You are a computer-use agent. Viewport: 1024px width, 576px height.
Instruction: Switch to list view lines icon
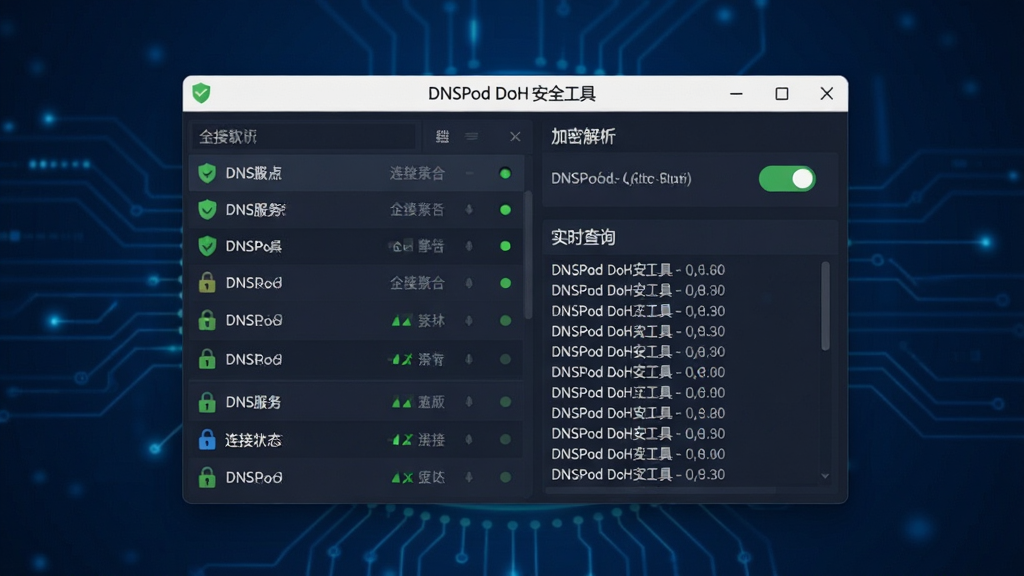coord(472,136)
